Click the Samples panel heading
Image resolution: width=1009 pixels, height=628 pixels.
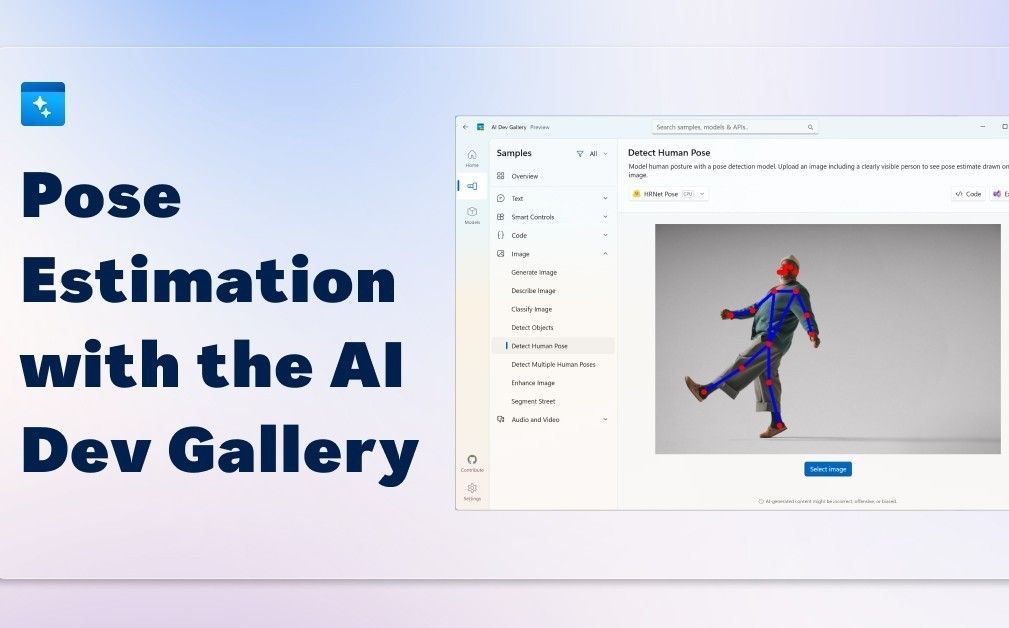tap(514, 153)
